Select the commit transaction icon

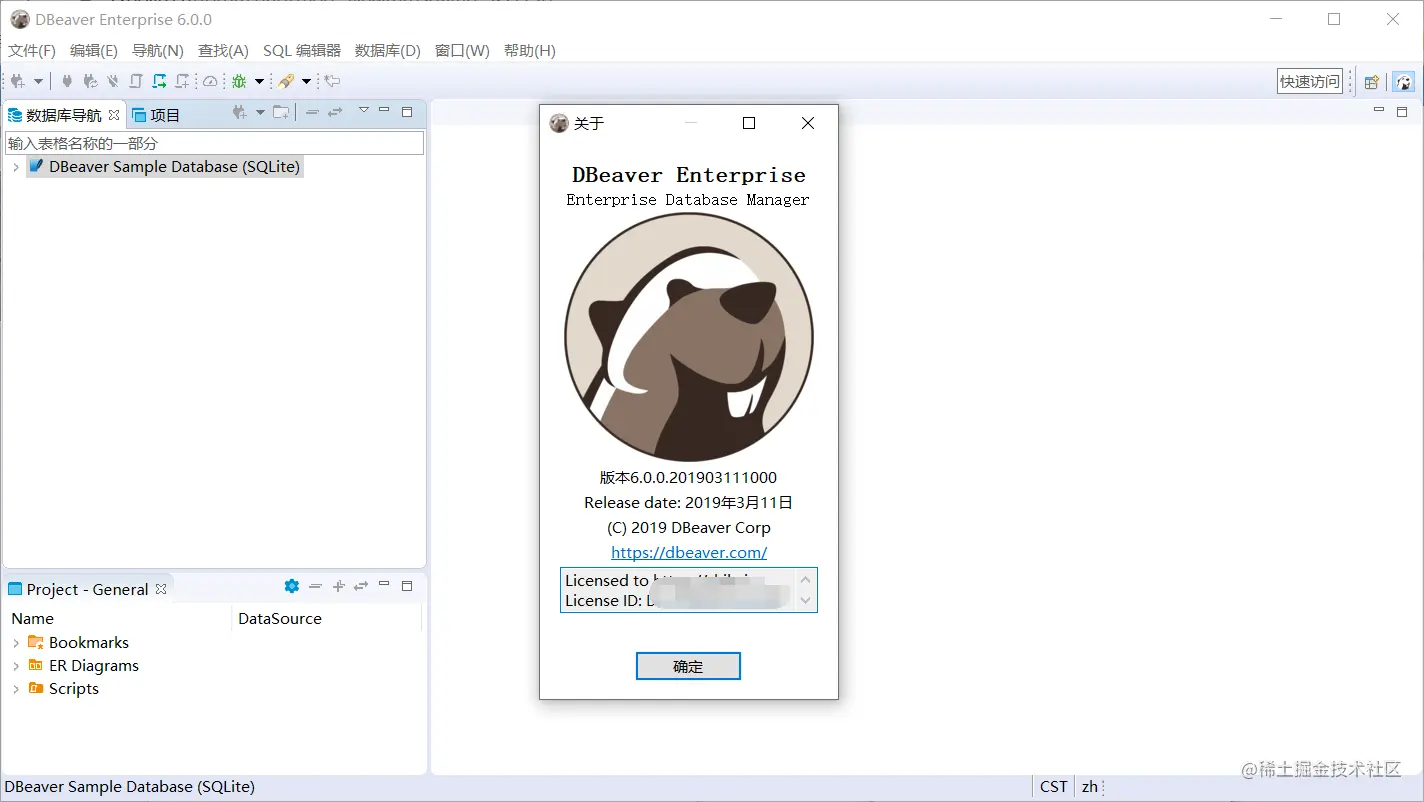click(x=136, y=80)
